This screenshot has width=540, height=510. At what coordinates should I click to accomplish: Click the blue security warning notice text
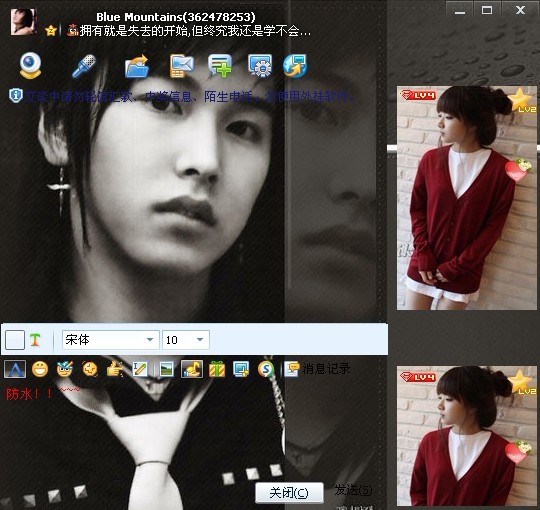pyautogui.click(x=189, y=97)
